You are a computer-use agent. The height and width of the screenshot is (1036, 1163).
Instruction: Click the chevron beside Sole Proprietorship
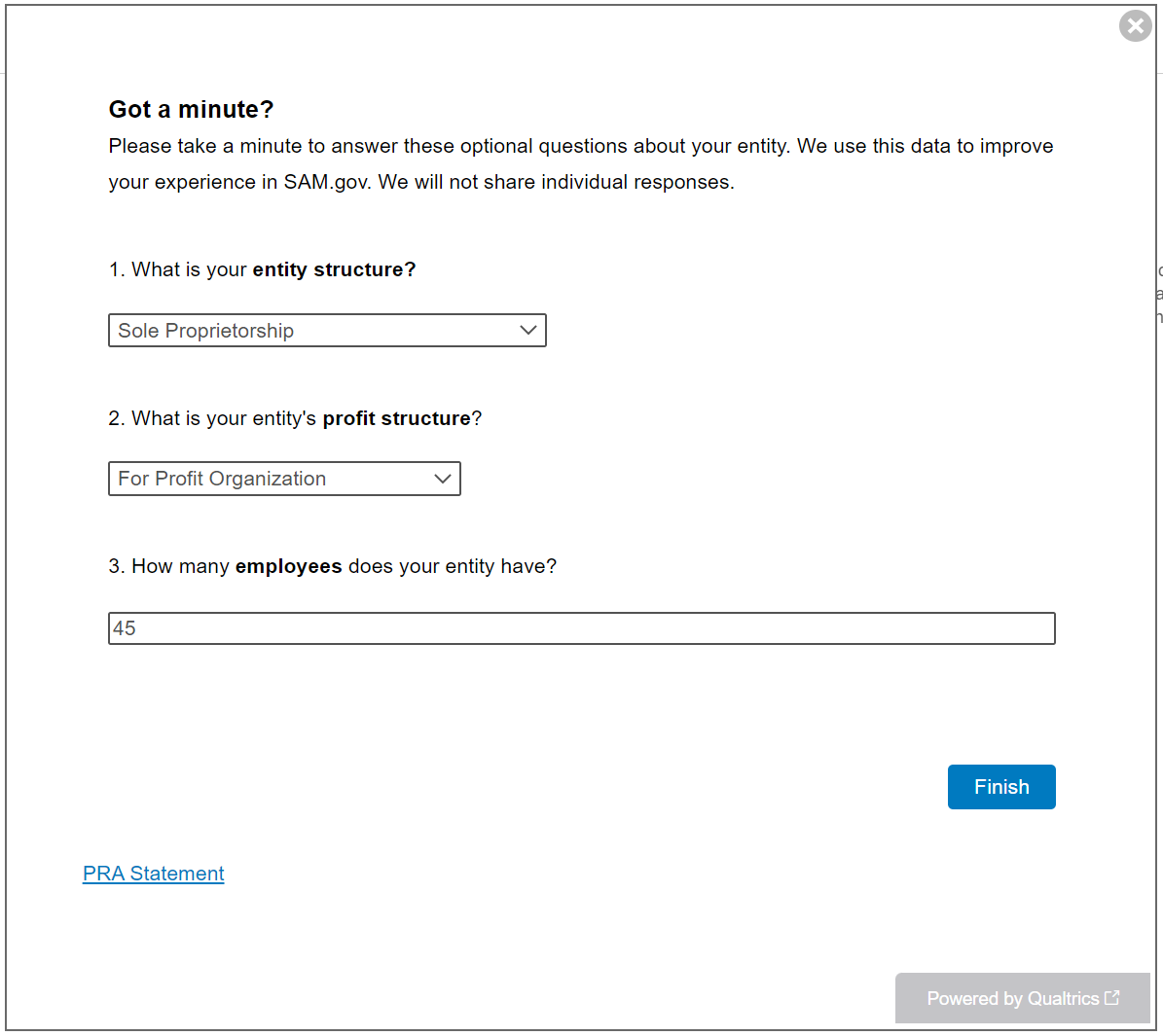tap(528, 331)
